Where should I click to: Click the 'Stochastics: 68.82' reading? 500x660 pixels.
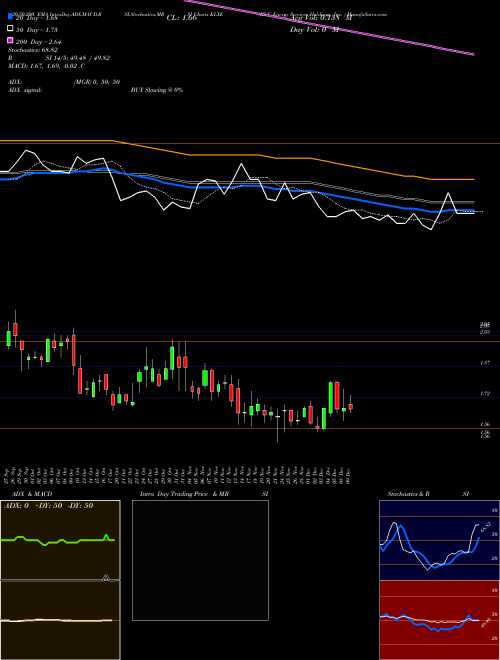pos(32,50)
